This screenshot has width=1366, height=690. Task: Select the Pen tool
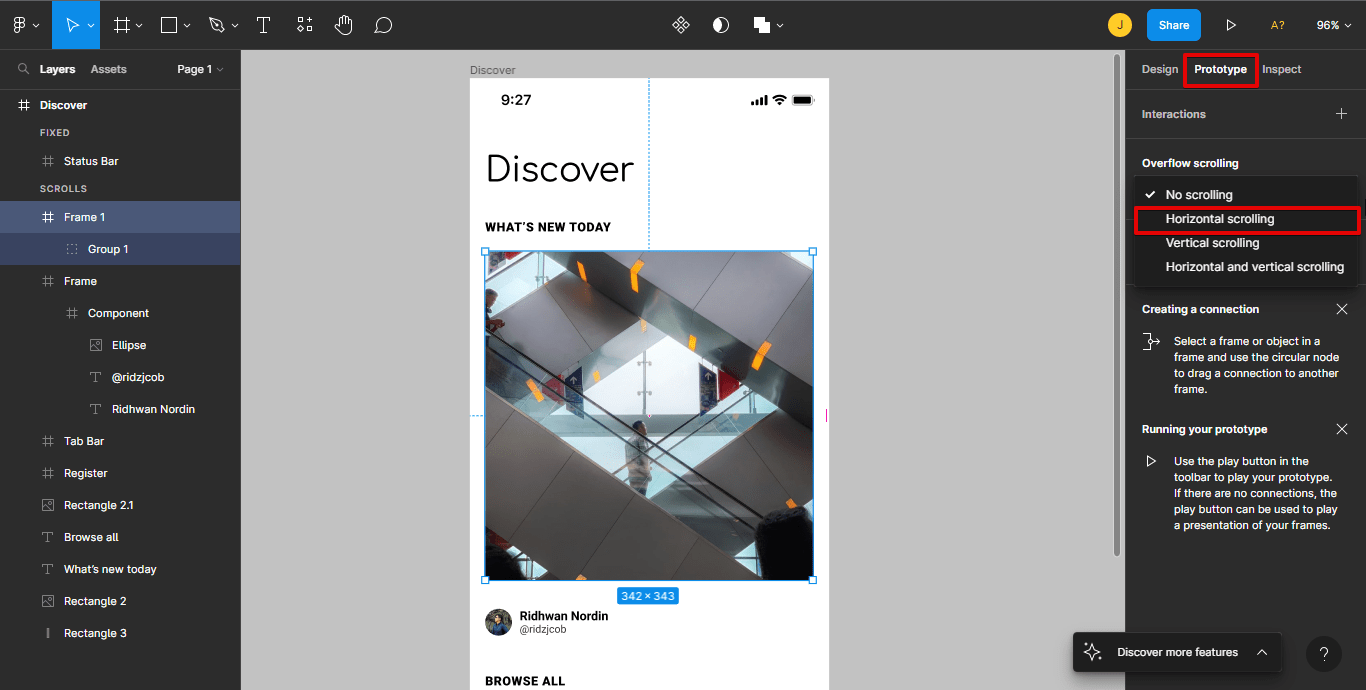(x=215, y=24)
